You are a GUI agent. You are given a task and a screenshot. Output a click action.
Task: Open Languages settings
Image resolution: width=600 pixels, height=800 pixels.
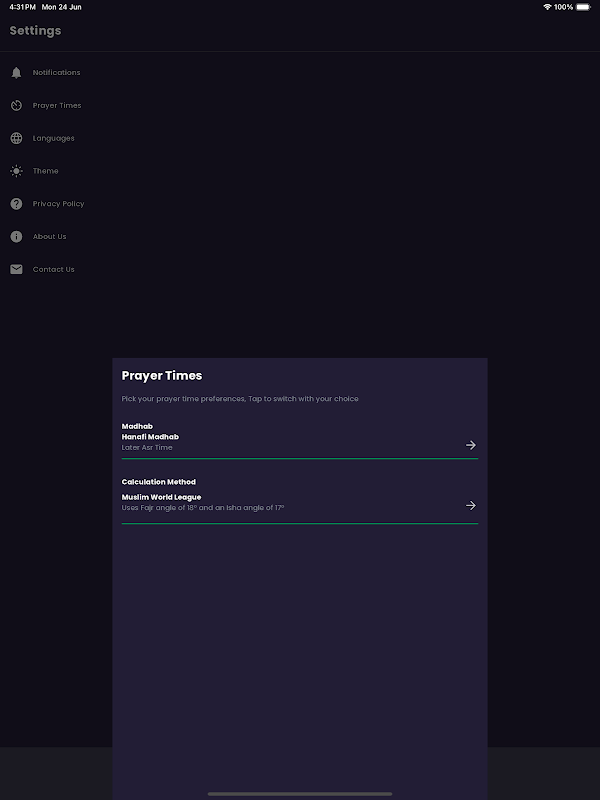coord(53,138)
